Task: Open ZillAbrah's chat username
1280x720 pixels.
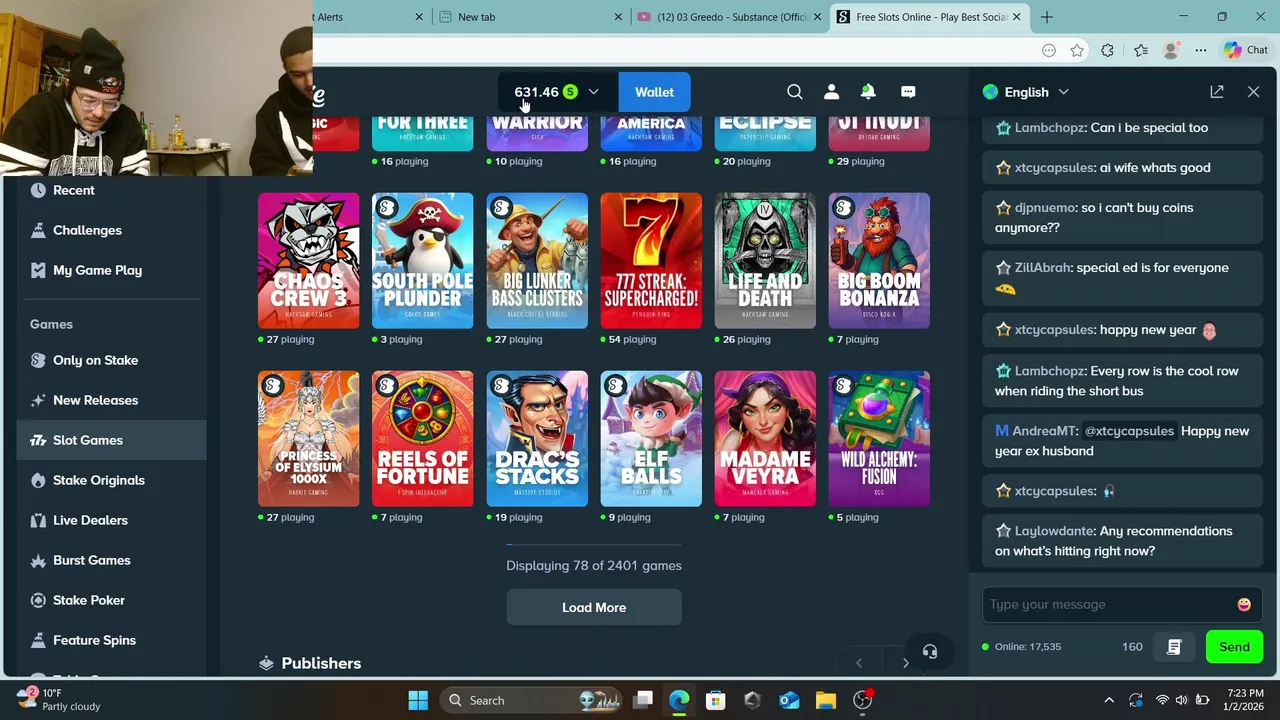Action: tap(1043, 268)
